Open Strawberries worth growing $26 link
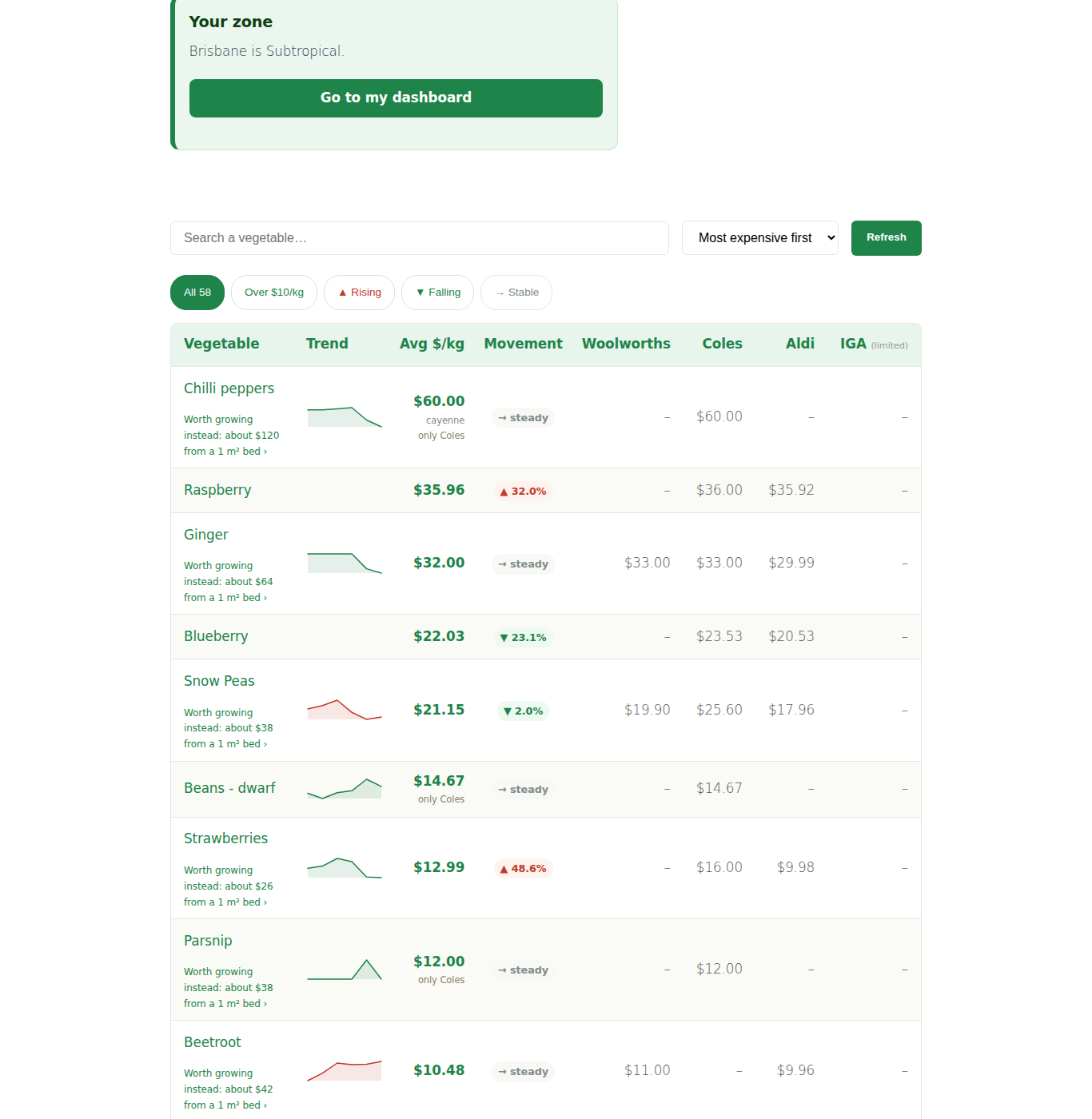The height and width of the screenshot is (1119, 1092). point(229,886)
